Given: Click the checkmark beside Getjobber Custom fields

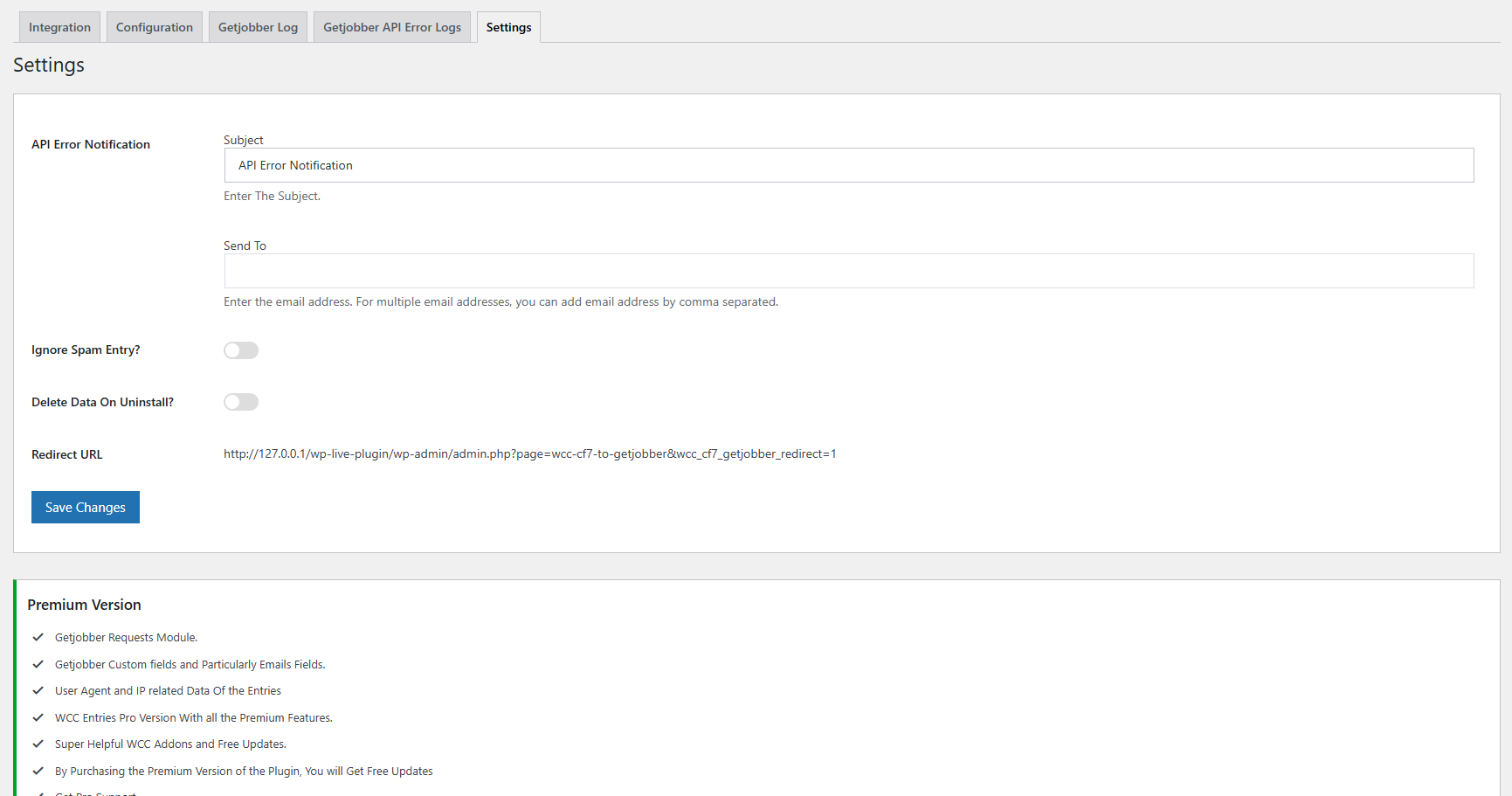Looking at the screenshot, I should [38, 664].
